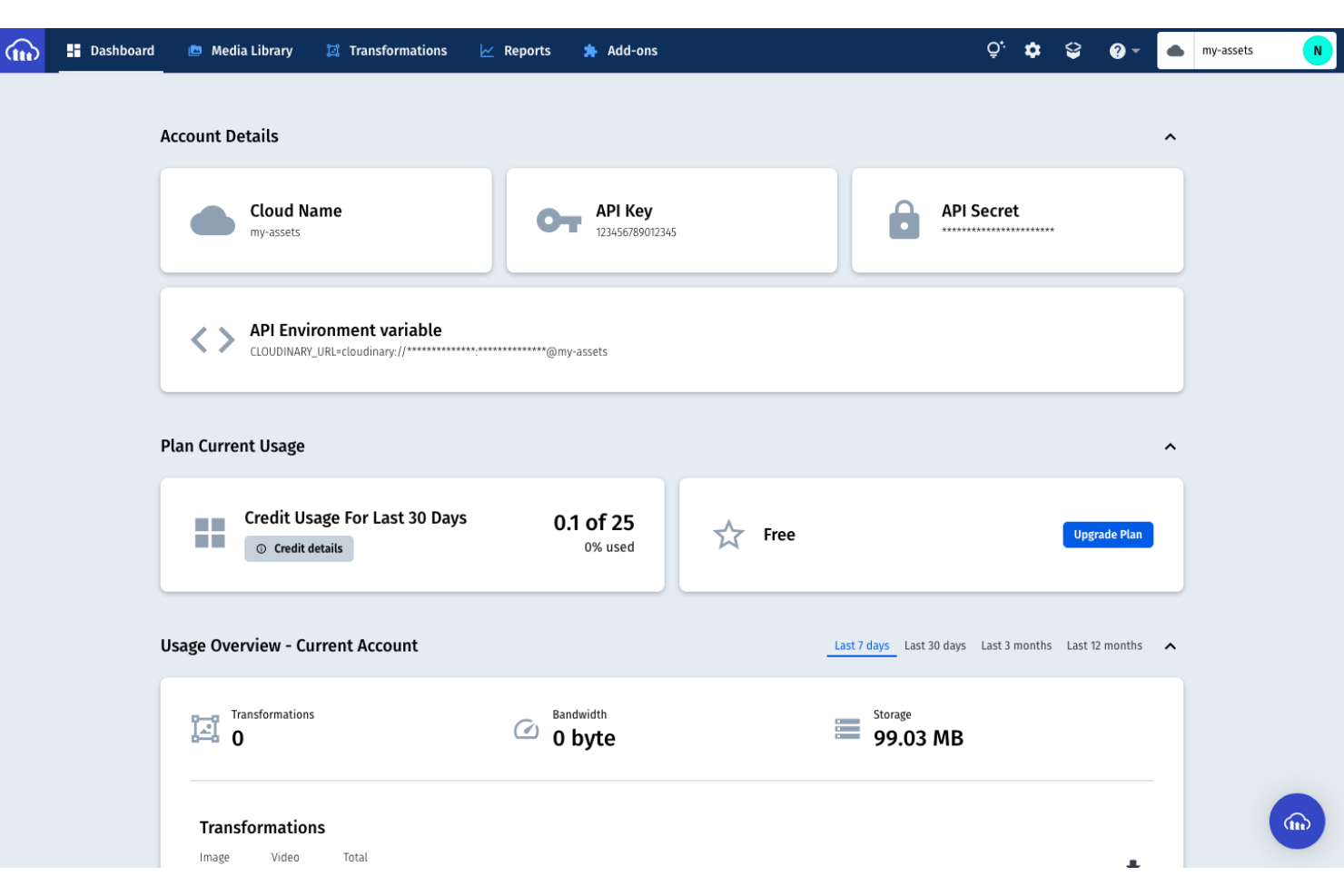Click the lightbulb what's new icon
The height and width of the screenshot is (896, 1344).
coord(995,50)
